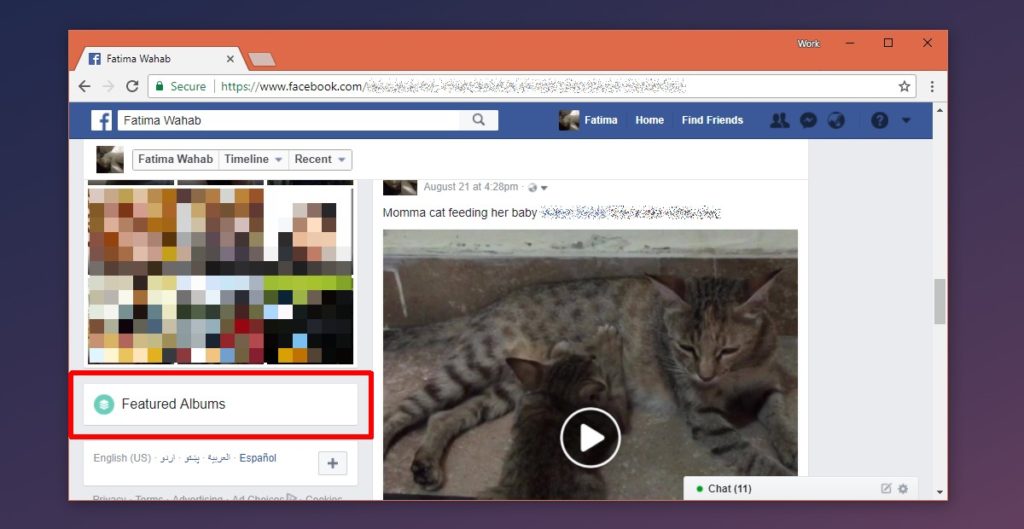Expand the account menu arrow in header
The height and width of the screenshot is (529, 1024).
pyautogui.click(x=906, y=120)
